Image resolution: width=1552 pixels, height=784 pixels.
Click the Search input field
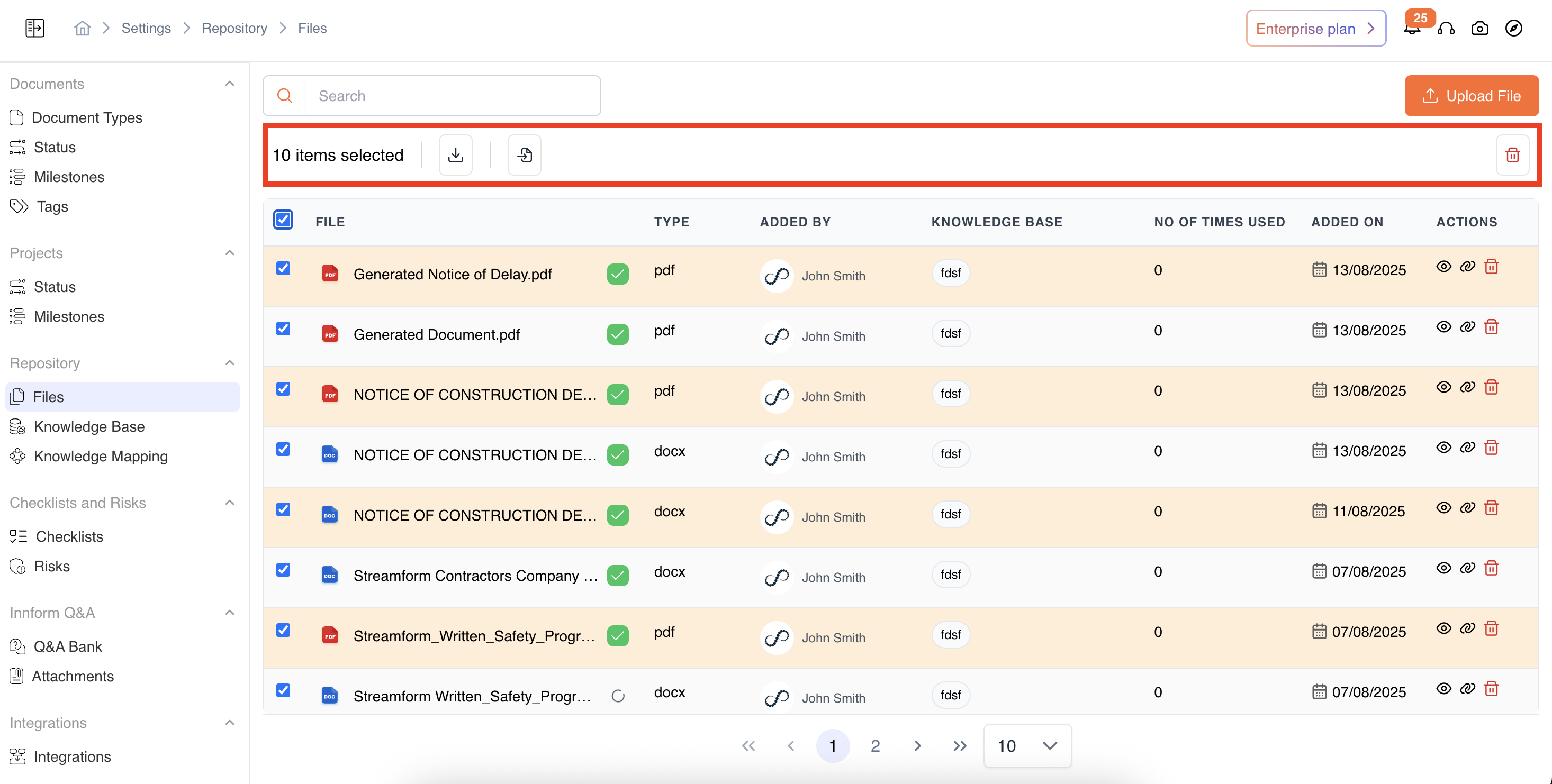pos(452,96)
